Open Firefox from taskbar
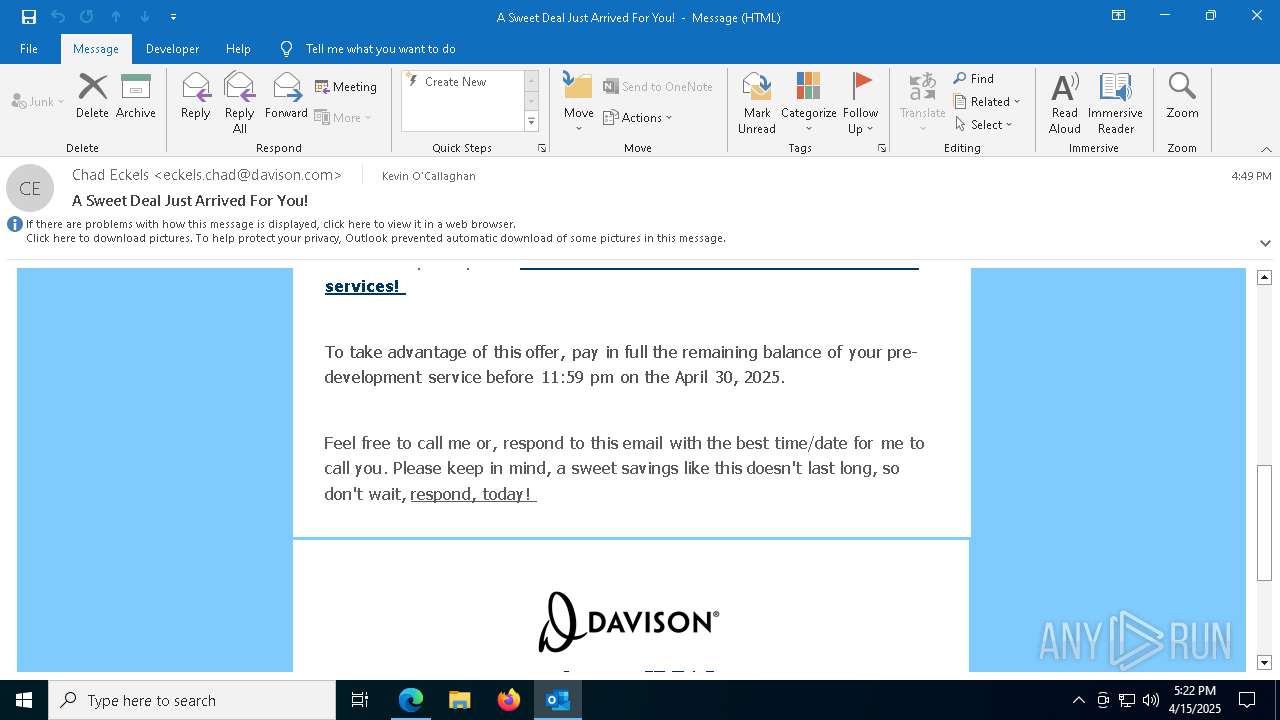Viewport: 1280px width, 720px height. point(509,700)
